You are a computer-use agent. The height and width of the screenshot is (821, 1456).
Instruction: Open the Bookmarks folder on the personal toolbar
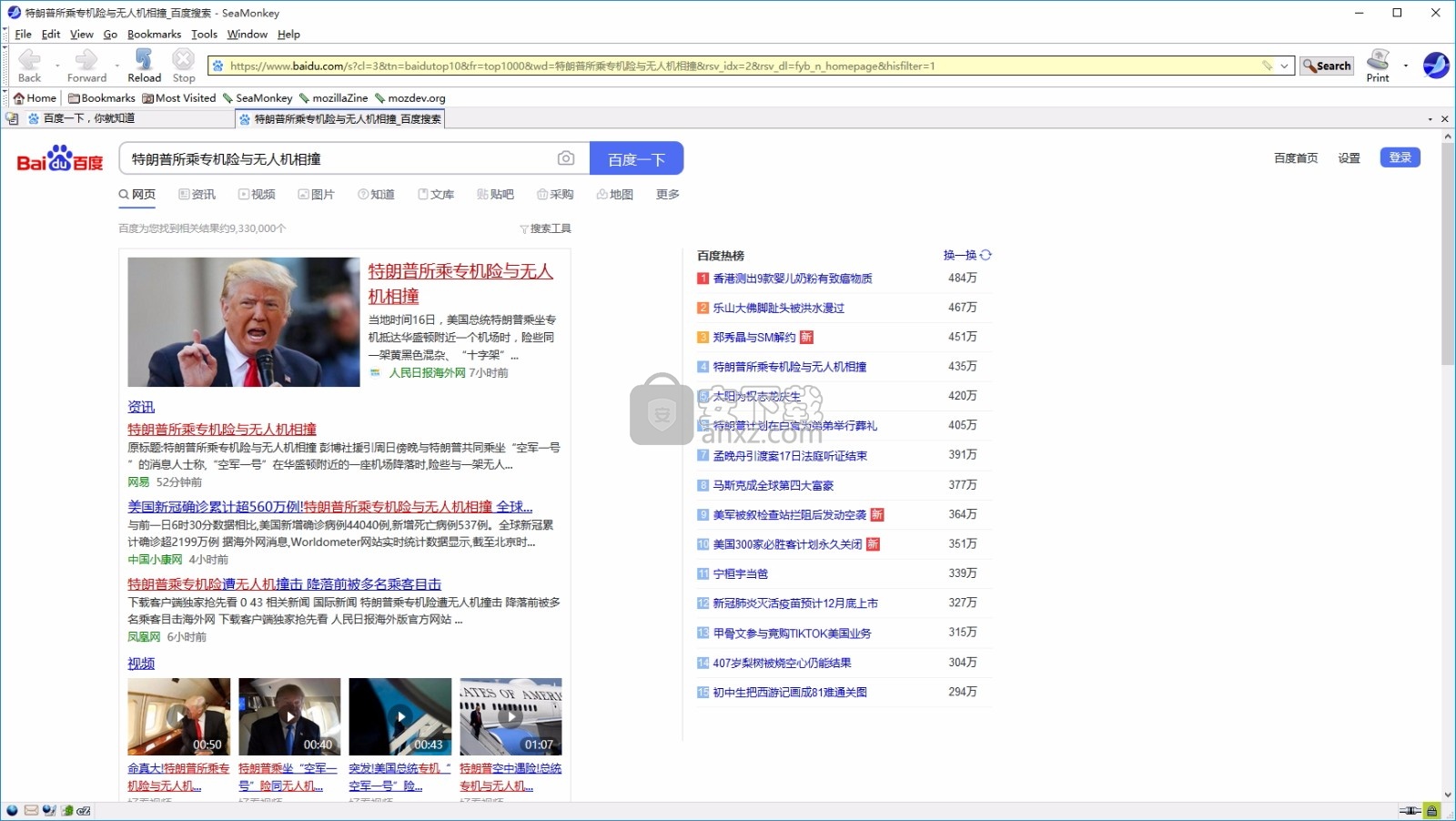(102, 98)
